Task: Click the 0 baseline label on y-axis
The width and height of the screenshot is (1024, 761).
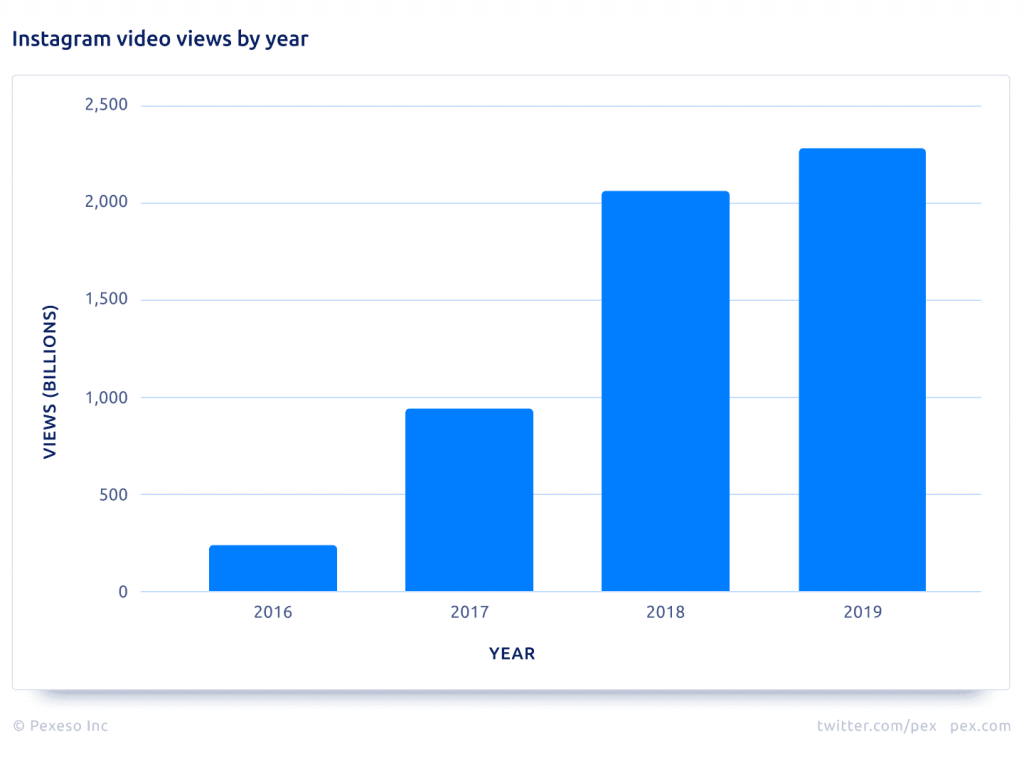Action: [123, 591]
